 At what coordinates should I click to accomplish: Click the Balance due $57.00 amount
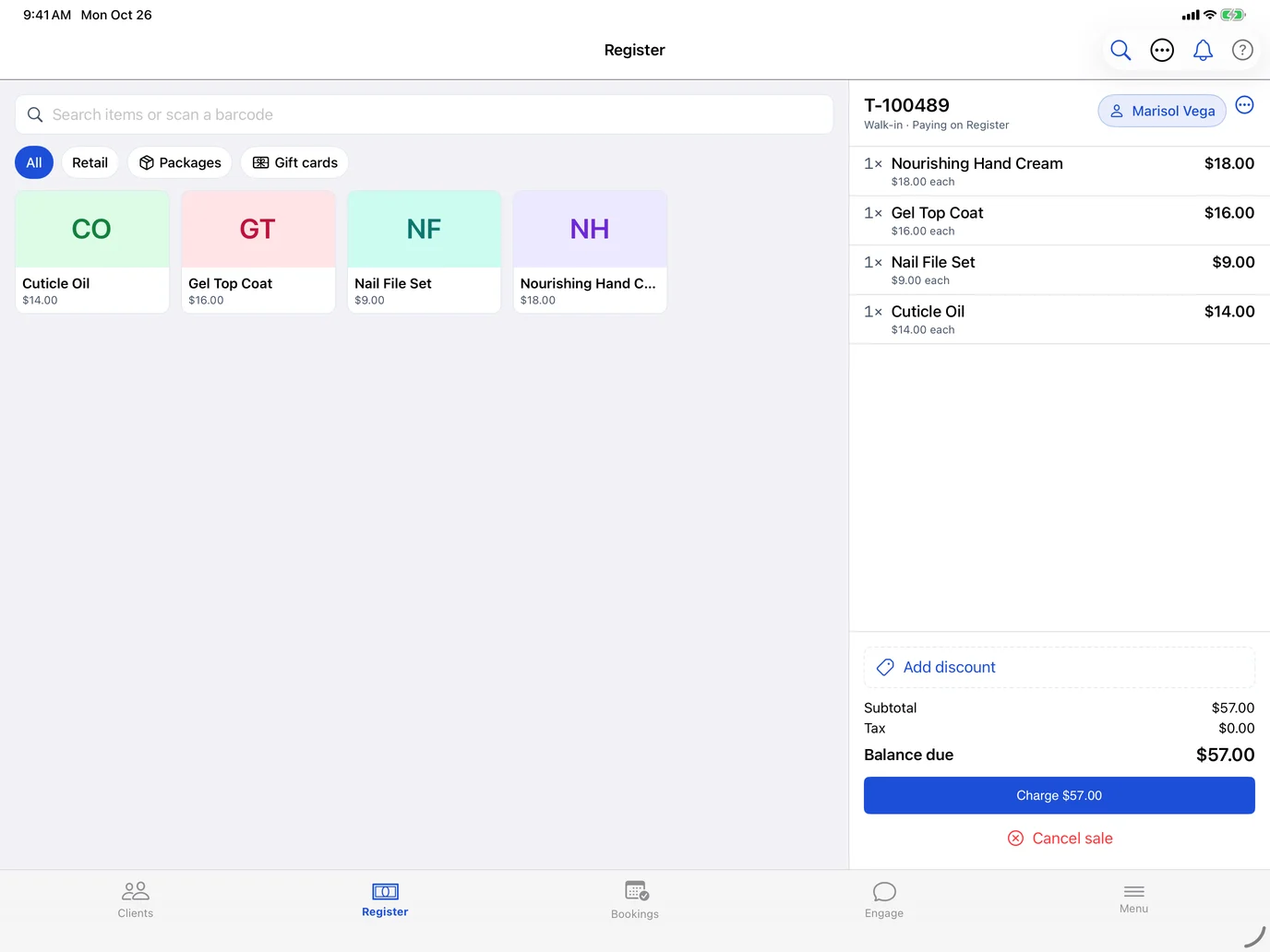[x=1225, y=755]
